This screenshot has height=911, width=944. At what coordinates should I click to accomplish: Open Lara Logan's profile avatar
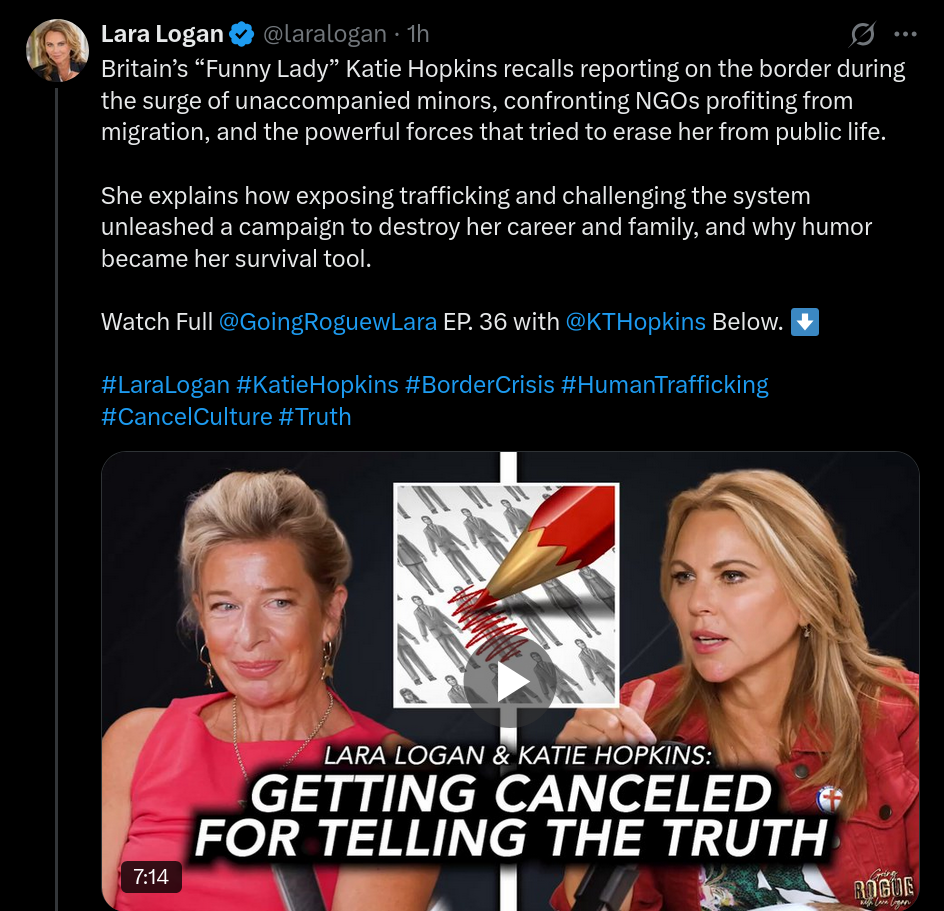coord(57,51)
